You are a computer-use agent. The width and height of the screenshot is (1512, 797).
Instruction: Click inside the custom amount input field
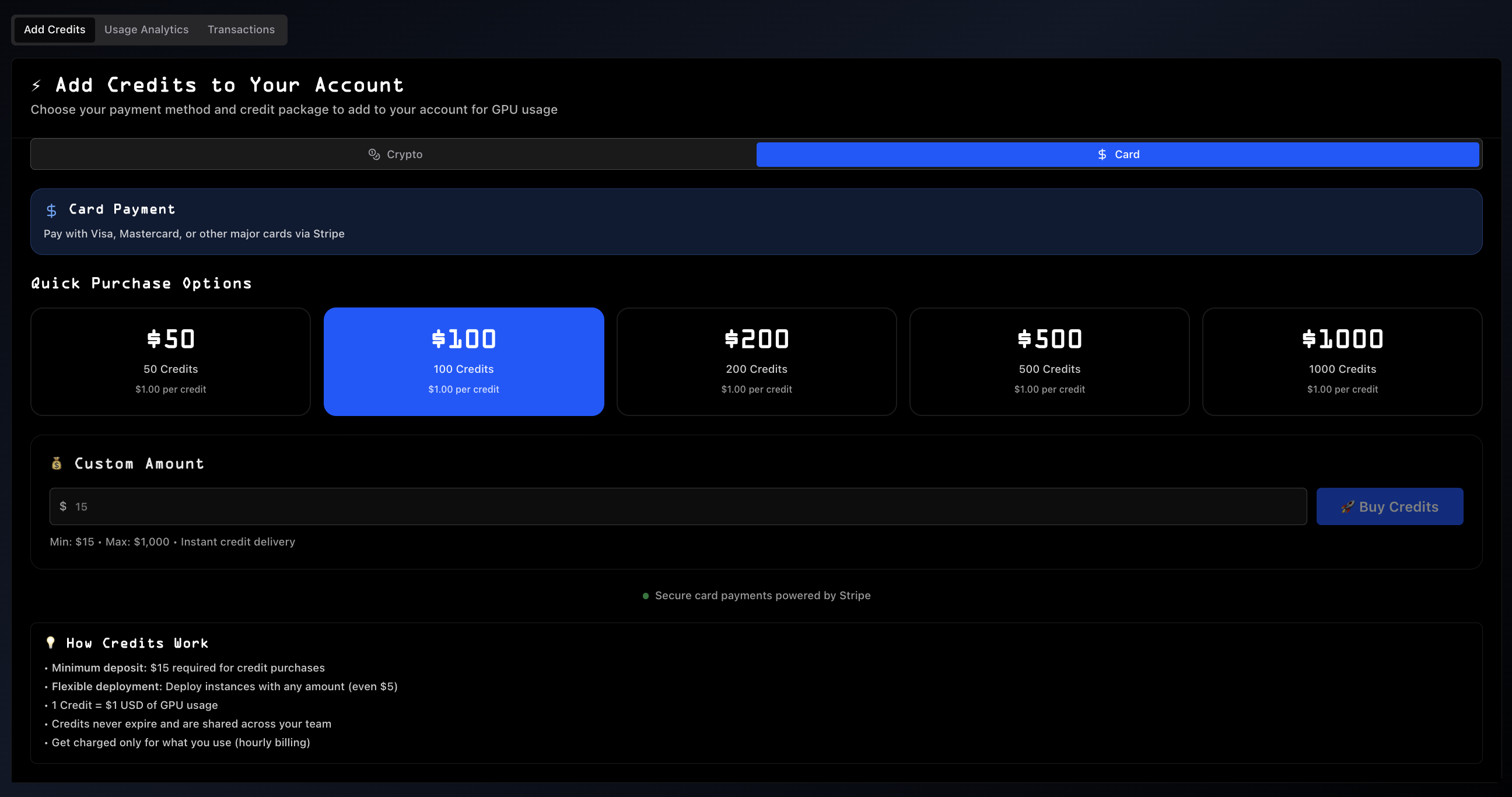[675, 506]
